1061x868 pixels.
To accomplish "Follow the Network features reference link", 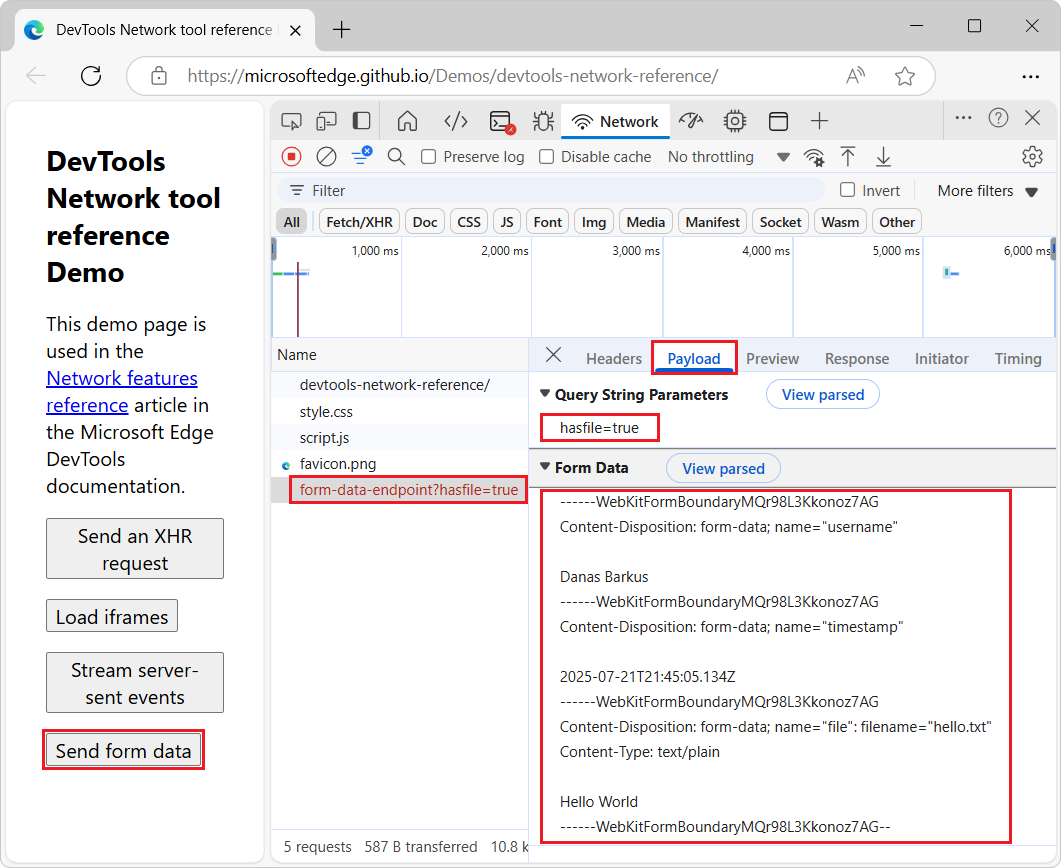I will point(121,378).
